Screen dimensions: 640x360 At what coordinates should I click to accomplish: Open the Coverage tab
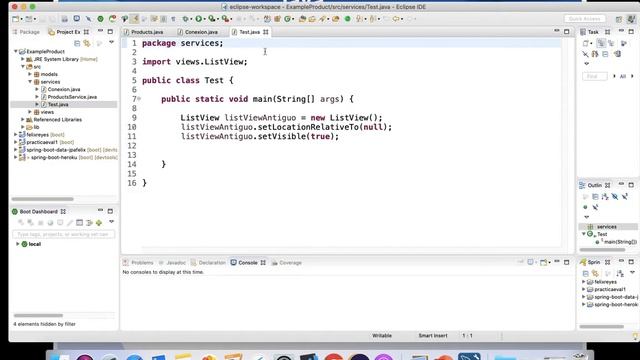[x=287, y=263]
